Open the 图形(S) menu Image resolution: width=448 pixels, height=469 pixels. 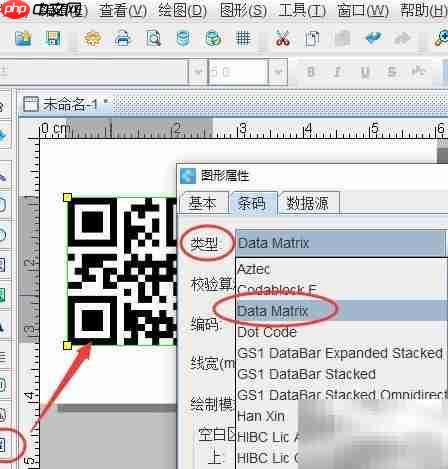[x=243, y=11]
